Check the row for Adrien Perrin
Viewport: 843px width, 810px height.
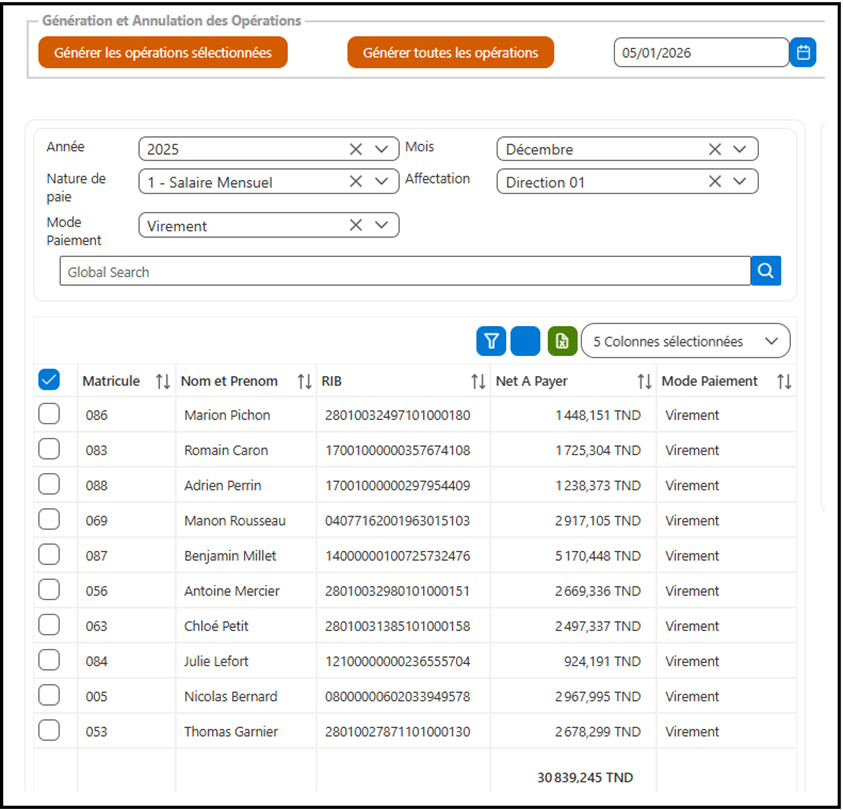(x=49, y=484)
